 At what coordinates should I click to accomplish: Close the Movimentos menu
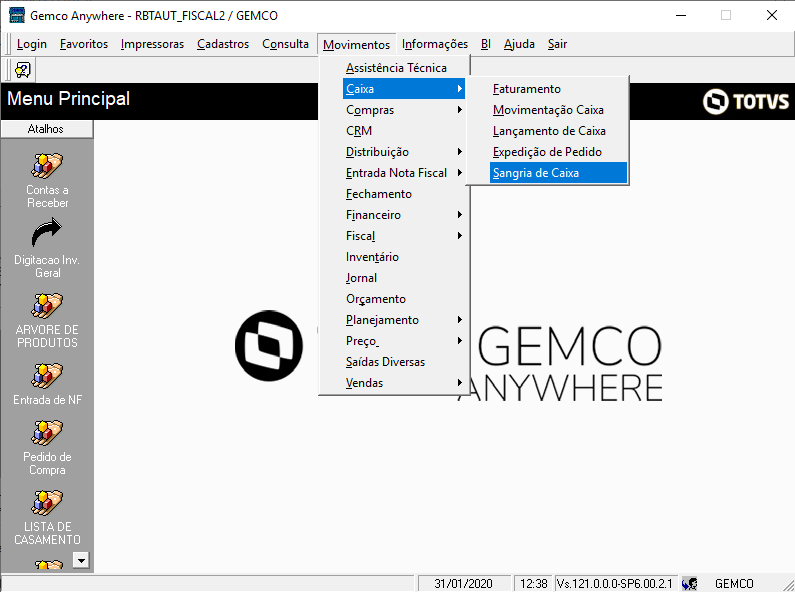[x=356, y=45]
